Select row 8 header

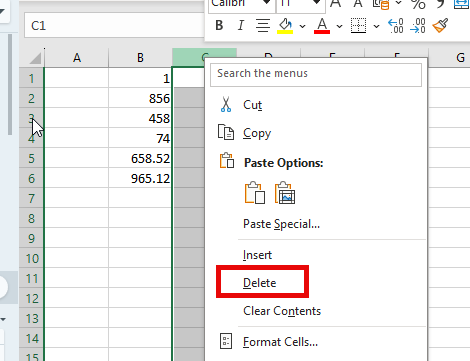[31, 218]
